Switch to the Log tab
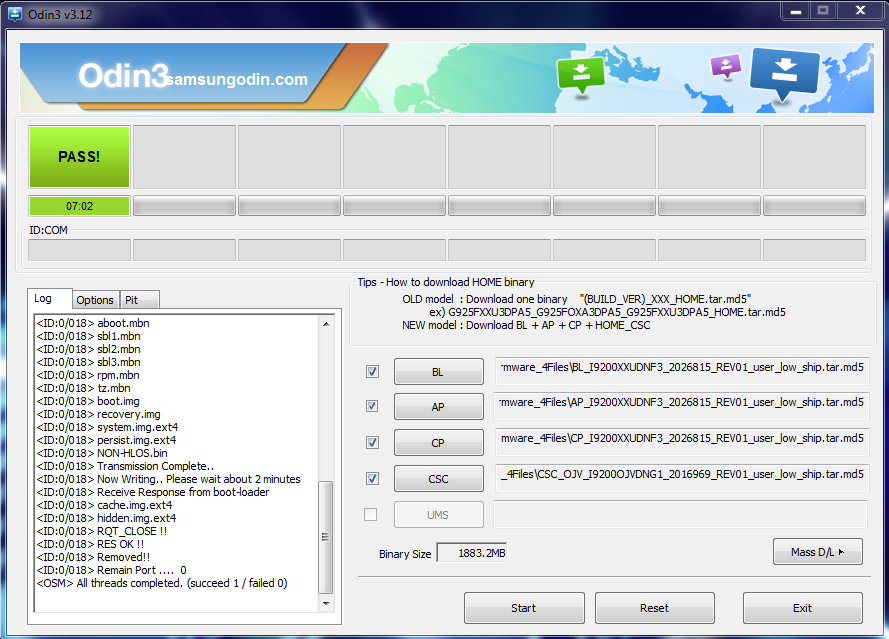889x639 pixels. tap(49, 298)
